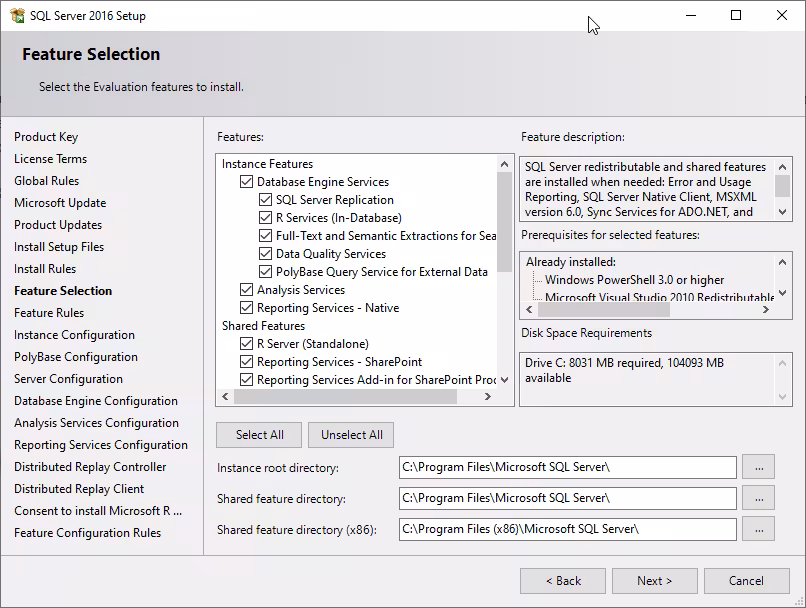Select Install Setup Files step

pyautogui.click(x=59, y=247)
